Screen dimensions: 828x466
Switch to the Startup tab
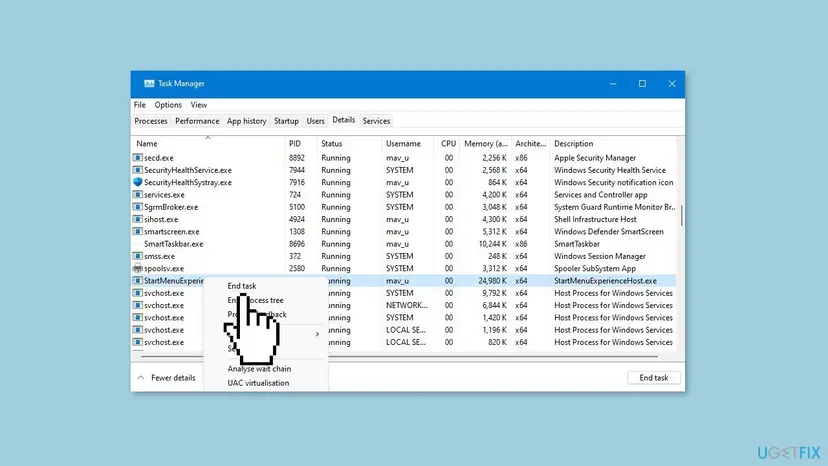tap(286, 121)
